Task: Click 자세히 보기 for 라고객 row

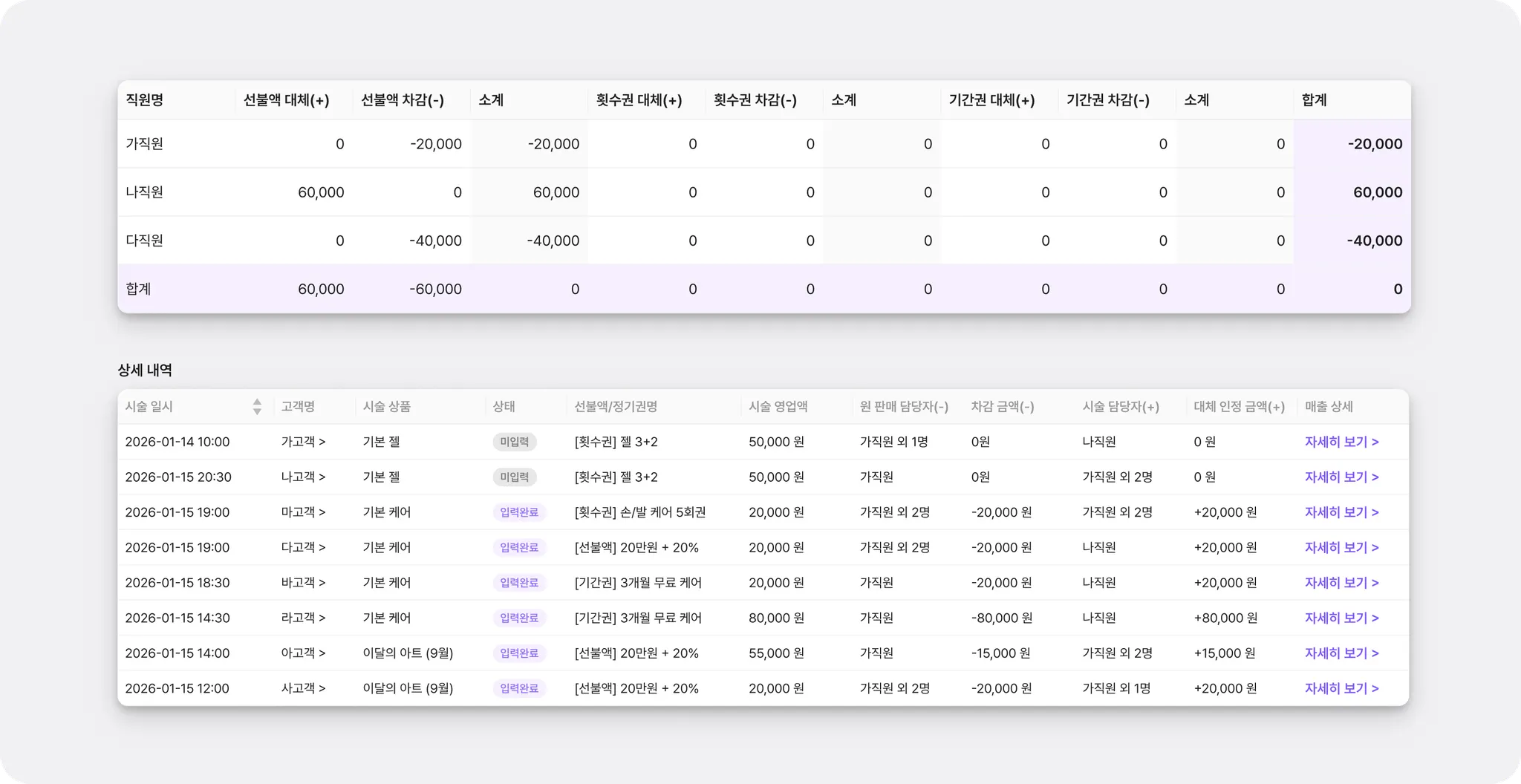Action: pyautogui.click(x=1341, y=618)
